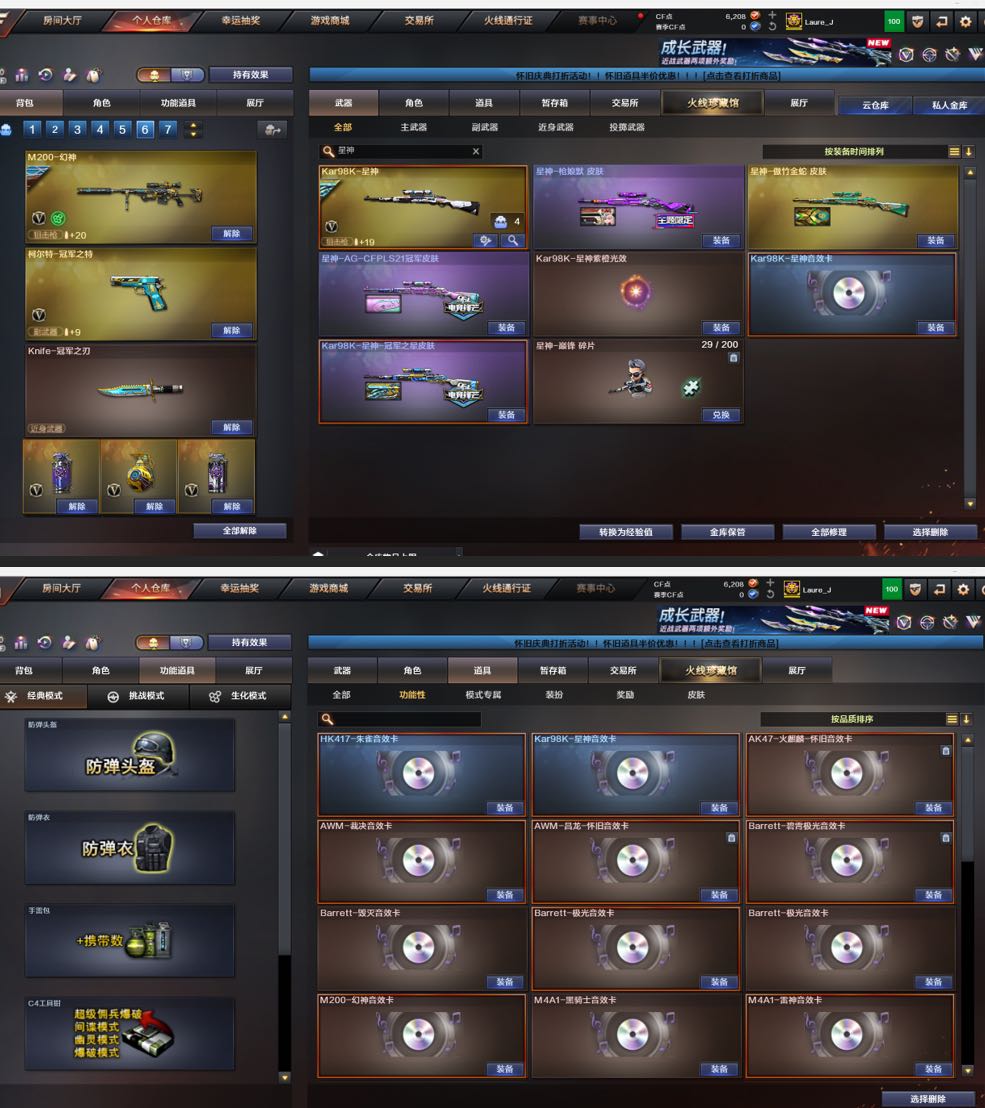
Task: Open the 防弹头盔 helmet item
Action: coord(130,755)
